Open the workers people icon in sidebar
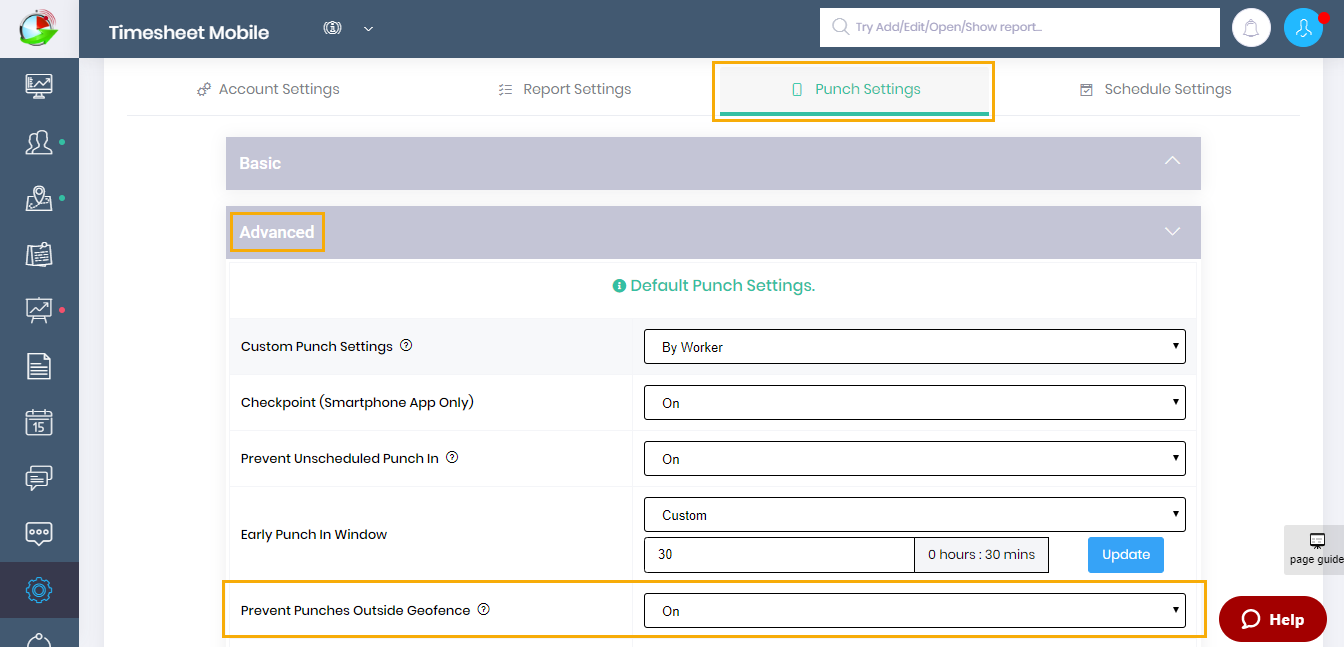Image resolution: width=1344 pixels, height=647 pixels. coord(39,142)
